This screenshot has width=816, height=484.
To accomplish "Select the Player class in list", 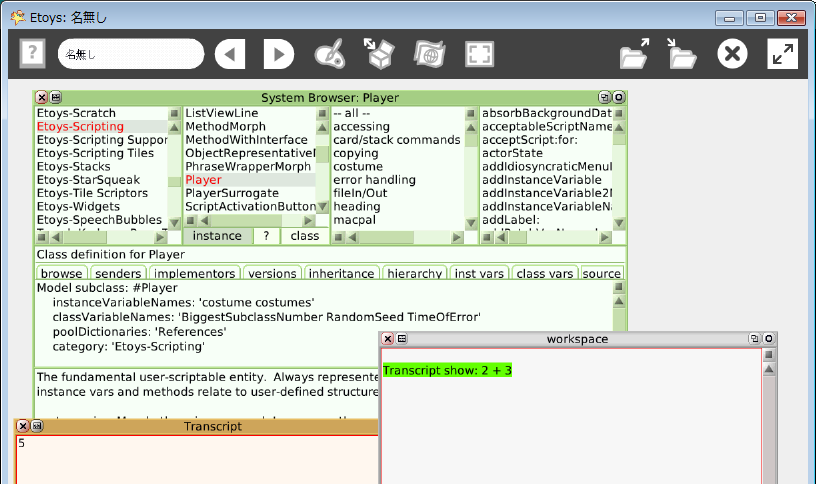I will tap(204, 180).
